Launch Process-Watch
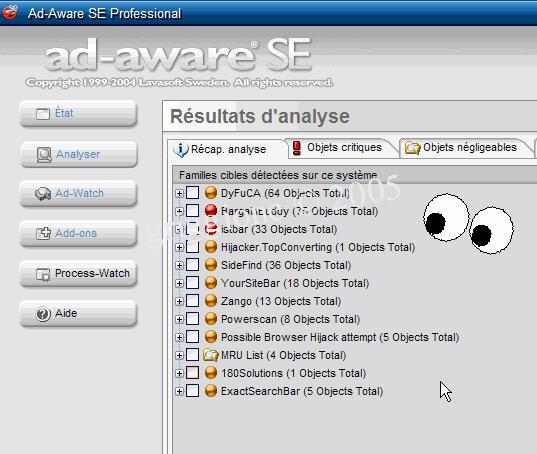537x454 pixels. (78, 274)
